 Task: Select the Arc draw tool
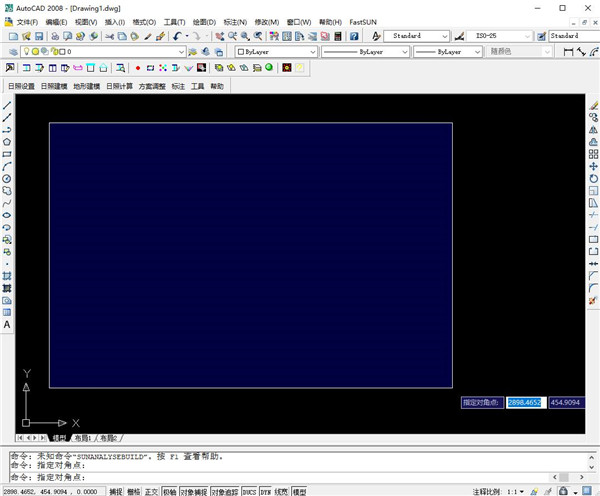click(x=7, y=166)
